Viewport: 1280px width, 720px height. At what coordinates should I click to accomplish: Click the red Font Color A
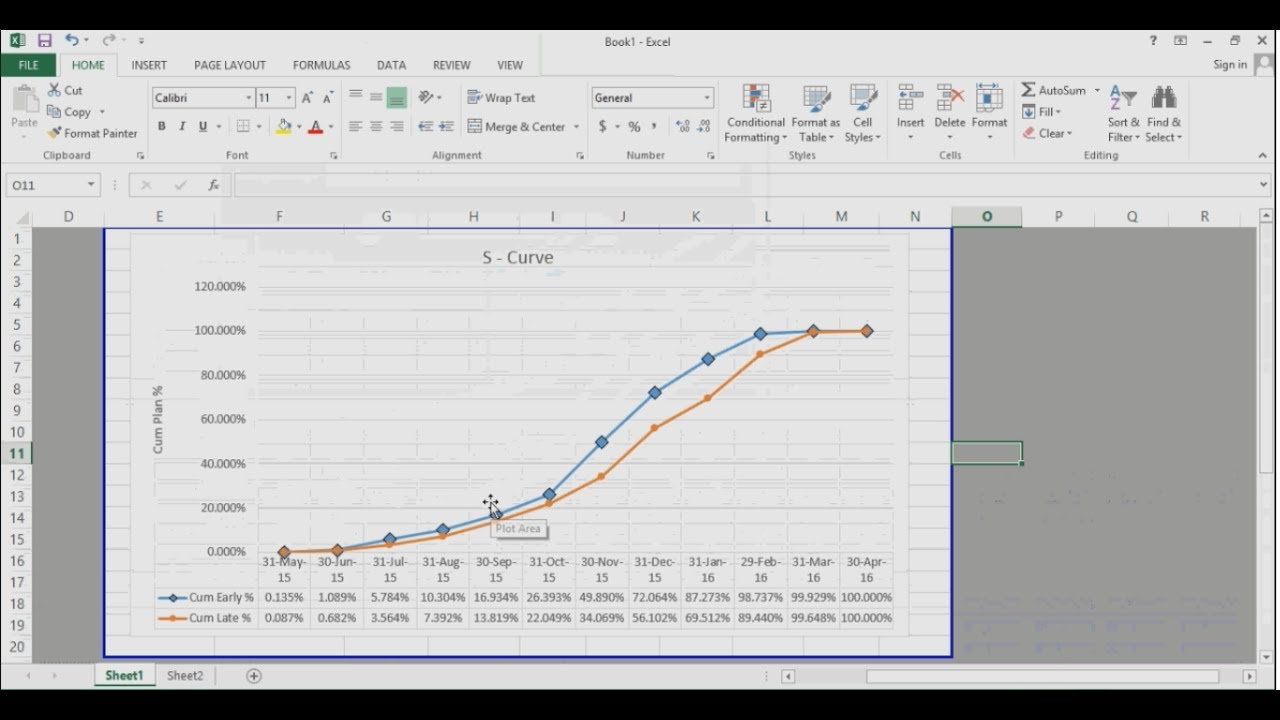[316, 127]
